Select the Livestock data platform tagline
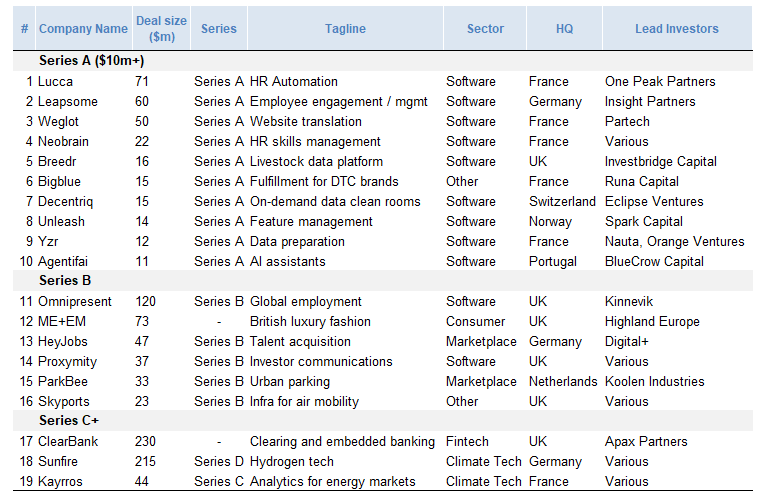The image size is (757, 500). tap(316, 162)
